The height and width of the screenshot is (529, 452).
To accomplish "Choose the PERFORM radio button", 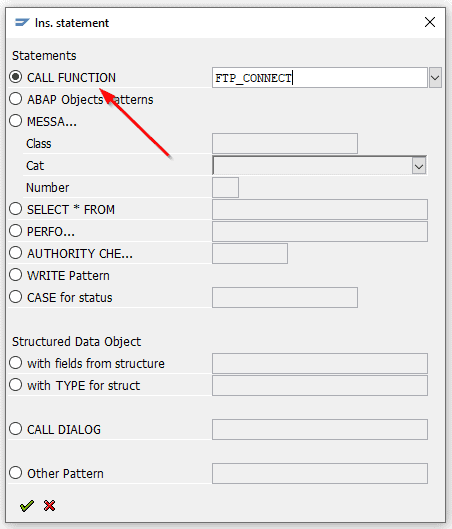I will pos(16,231).
